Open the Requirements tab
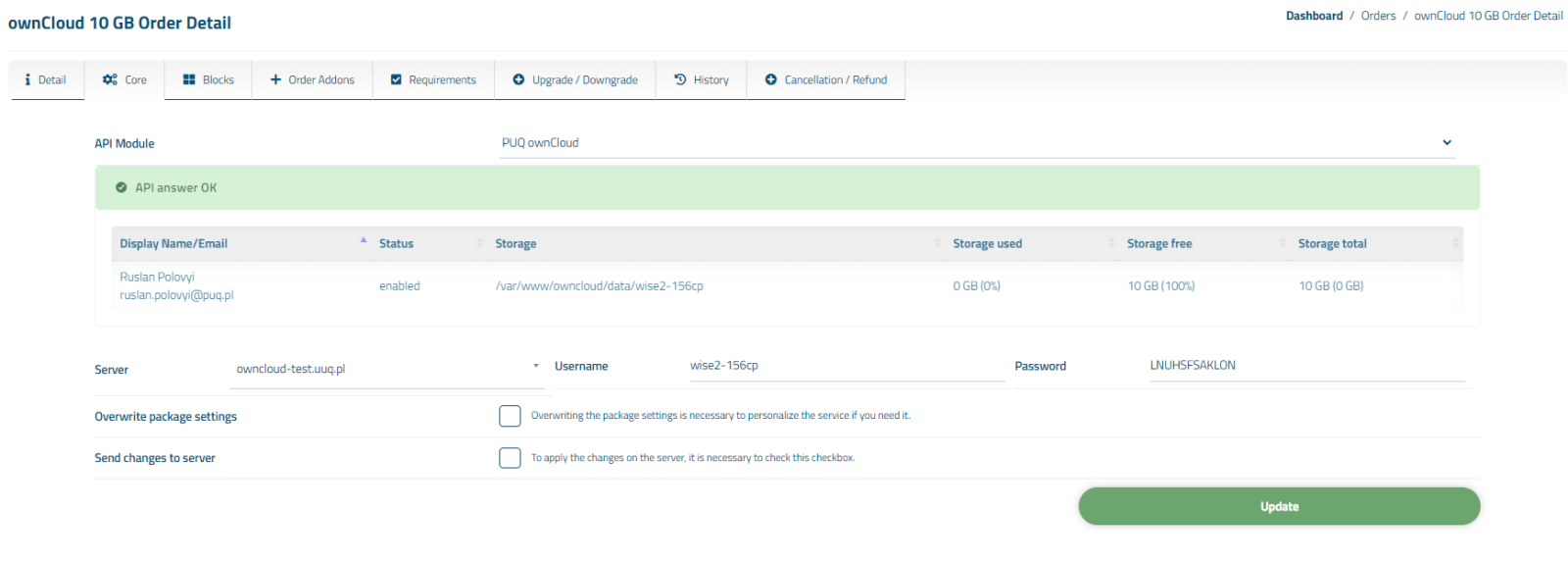This screenshot has width=1568, height=562. coord(433,80)
